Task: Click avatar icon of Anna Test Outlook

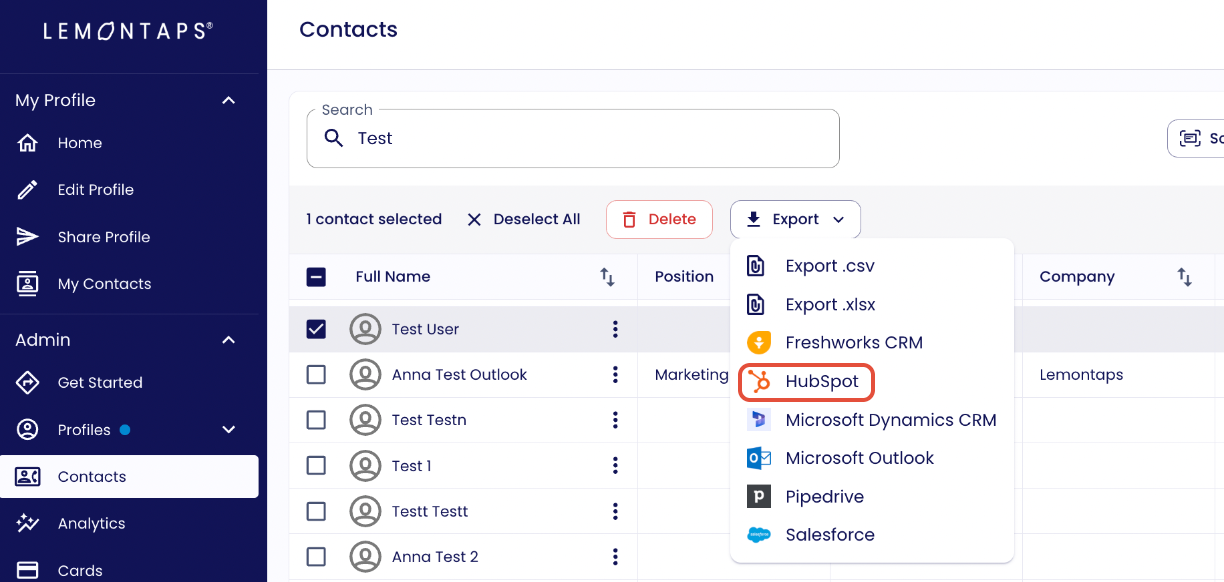Action: point(366,375)
